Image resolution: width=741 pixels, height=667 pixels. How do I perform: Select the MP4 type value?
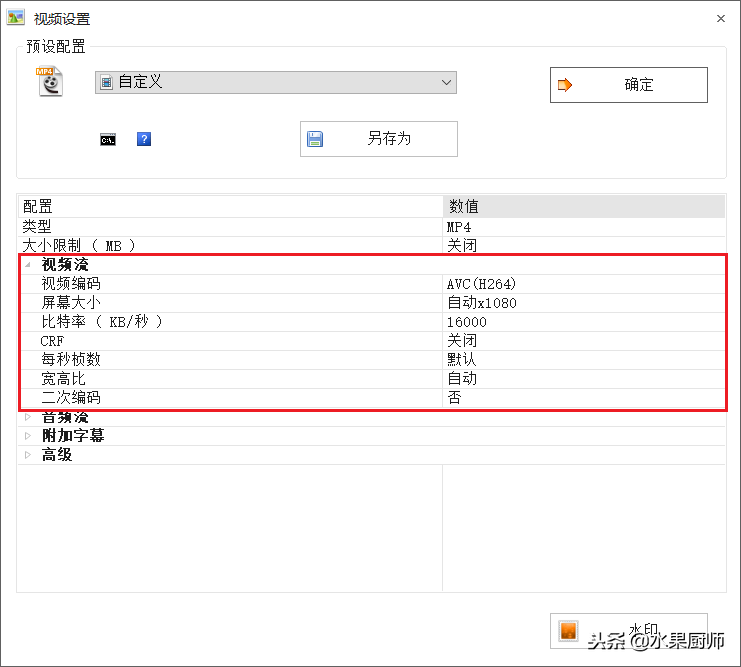click(459, 227)
